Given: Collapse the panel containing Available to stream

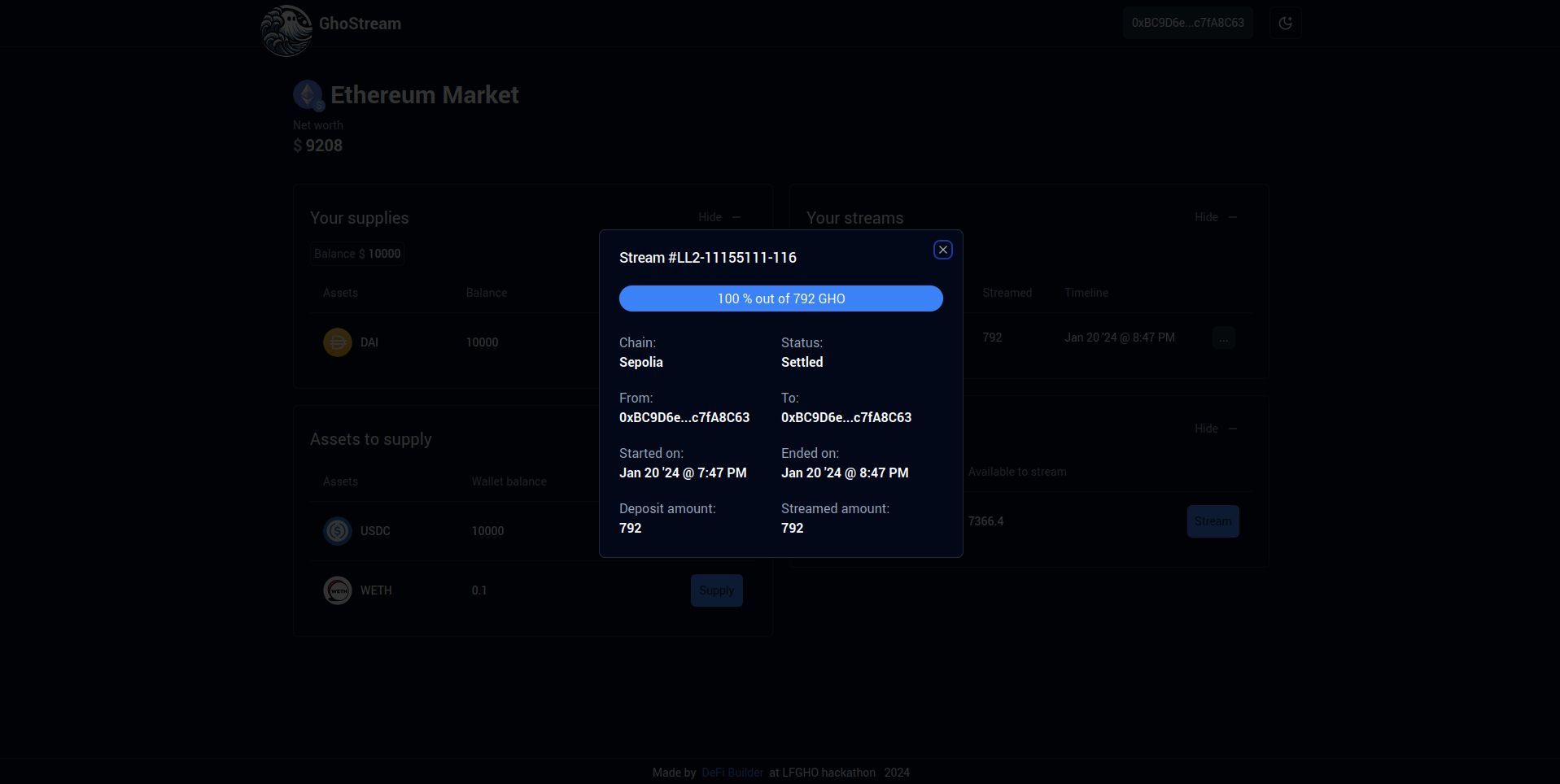Looking at the screenshot, I should [1216, 429].
